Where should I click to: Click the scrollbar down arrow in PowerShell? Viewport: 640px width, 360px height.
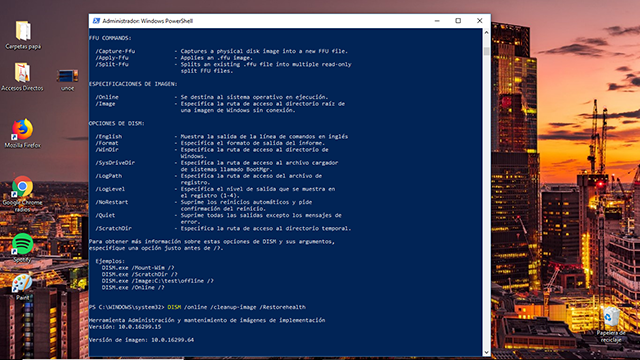pos(486,352)
